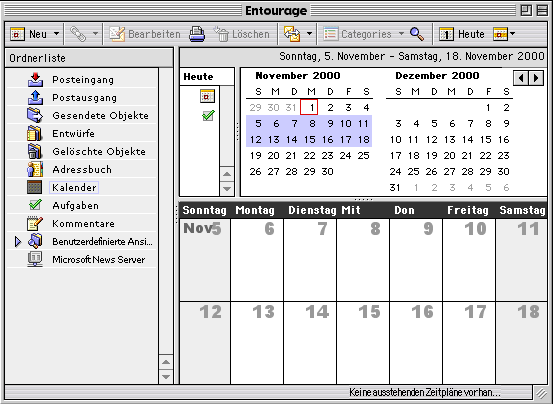Image resolution: width=553 pixels, height=404 pixels.
Task: Click the Aufgaben checkmark icon
Action: pyautogui.click(x=35, y=205)
